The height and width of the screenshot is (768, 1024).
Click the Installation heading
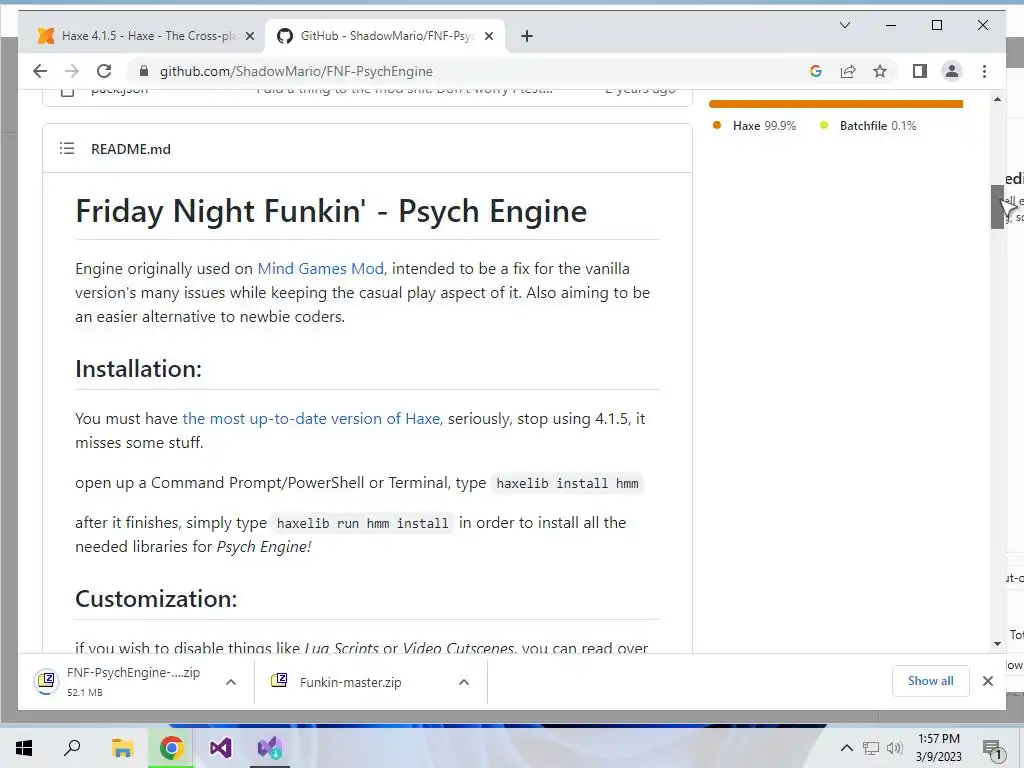tap(138, 369)
